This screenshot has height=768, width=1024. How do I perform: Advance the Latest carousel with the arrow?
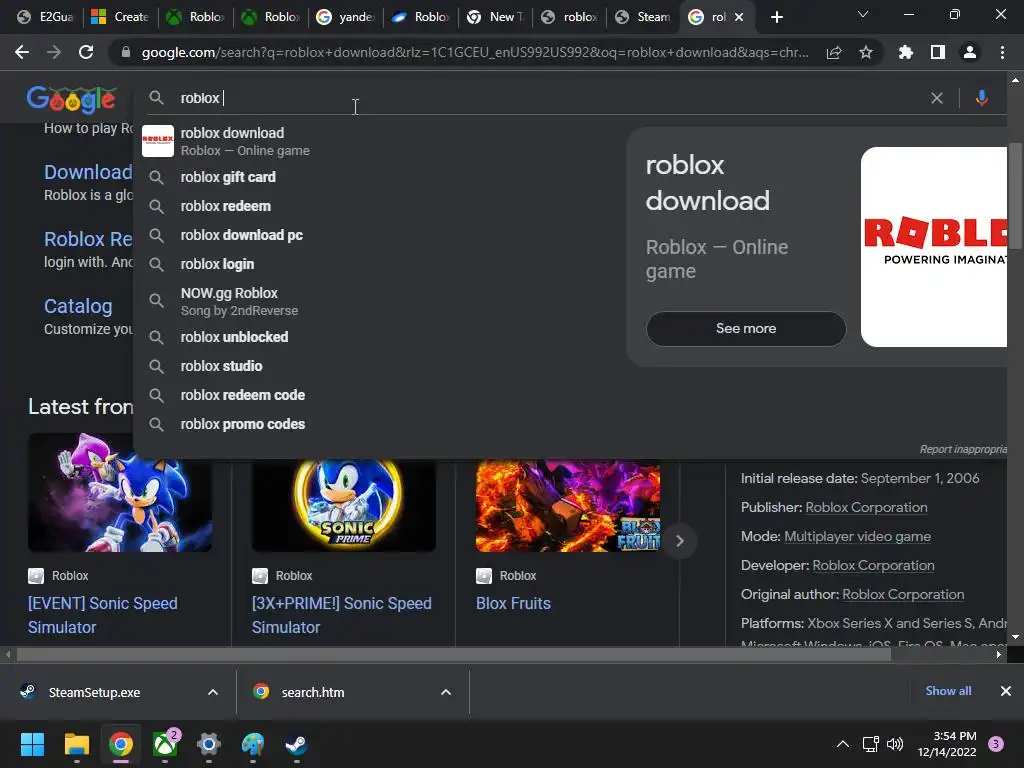(x=680, y=541)
